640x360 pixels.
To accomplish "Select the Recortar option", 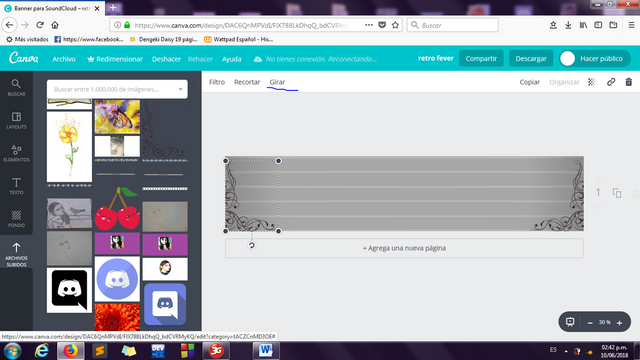I will [247, 82].
